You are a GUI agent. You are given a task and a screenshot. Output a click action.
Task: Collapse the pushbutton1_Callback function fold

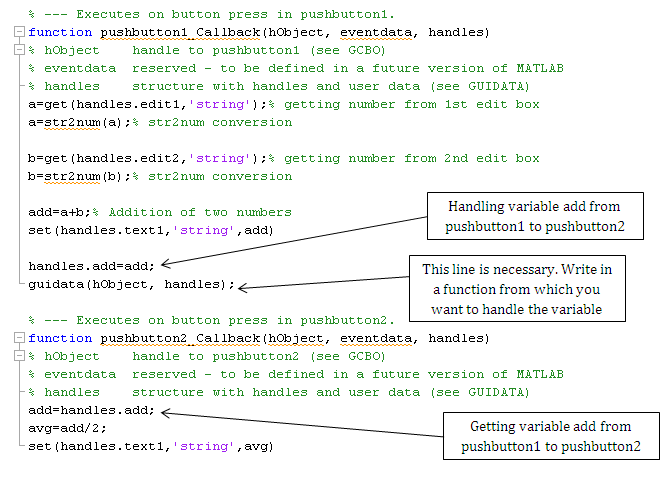coord(19,32)
